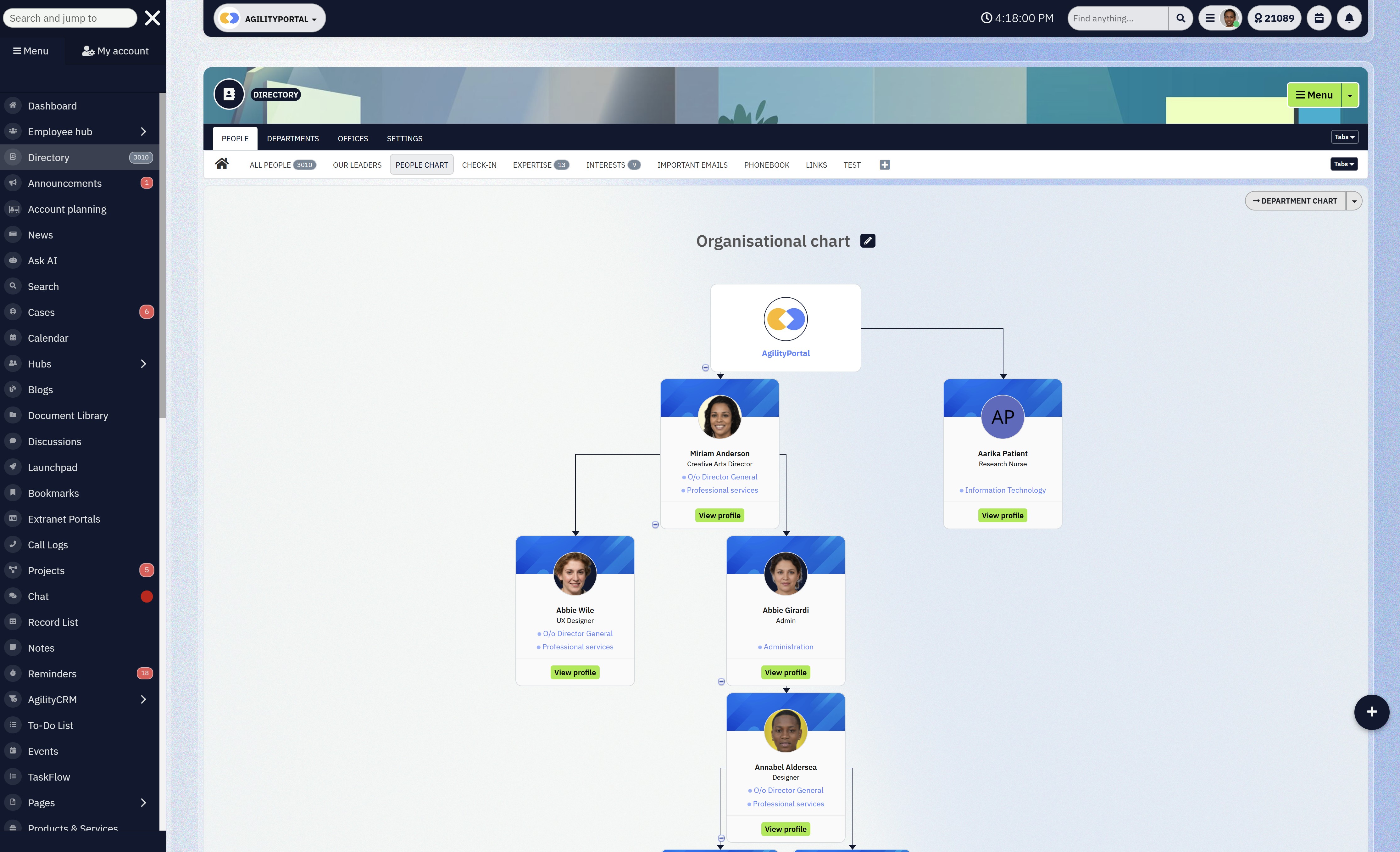The height and width of the screenshot is (852, 1400).
Task: Collapse the AgilityPortal root node
Action: [x=705, y=368]
